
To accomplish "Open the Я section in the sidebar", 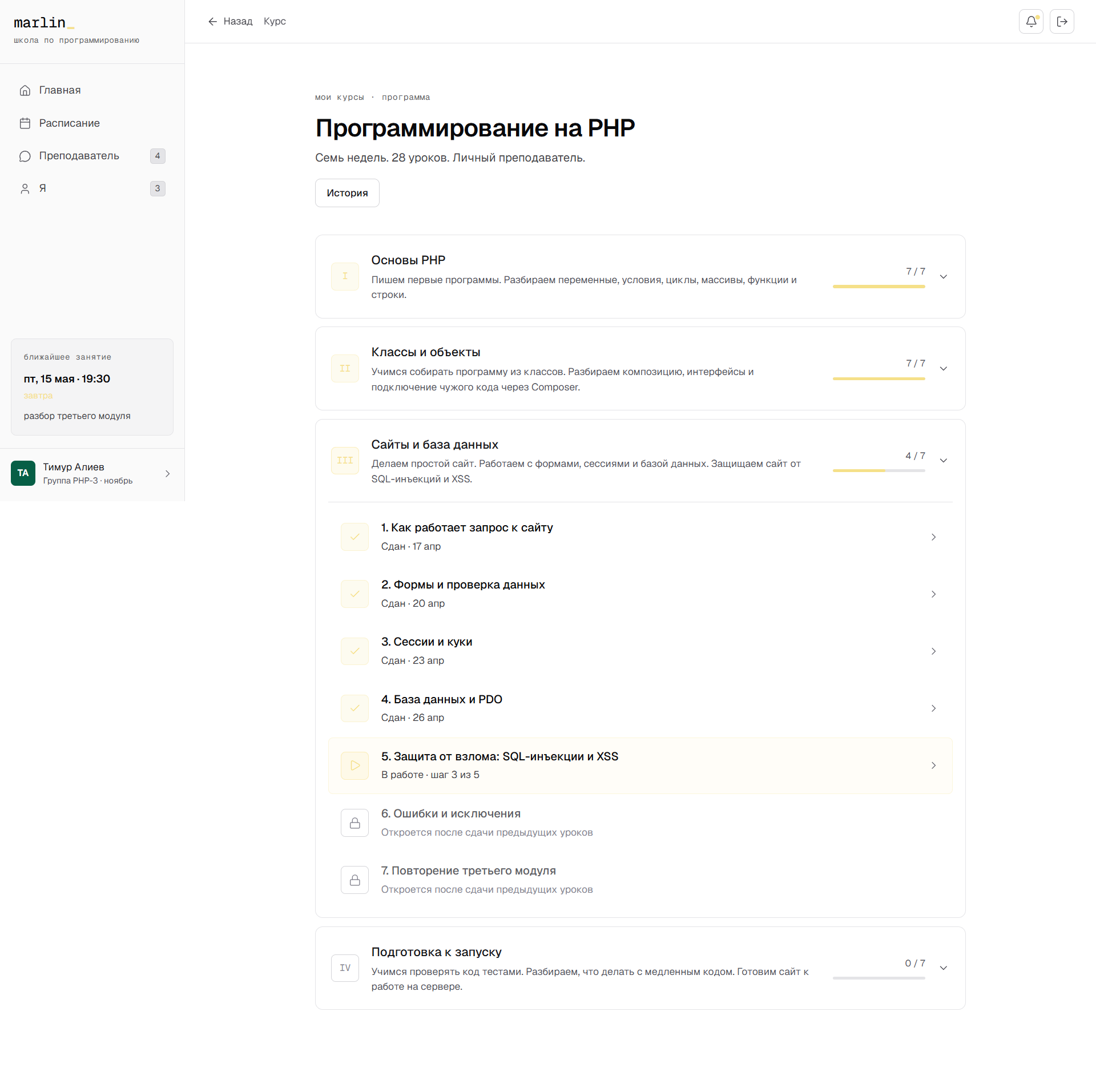I will click(92, 188).
